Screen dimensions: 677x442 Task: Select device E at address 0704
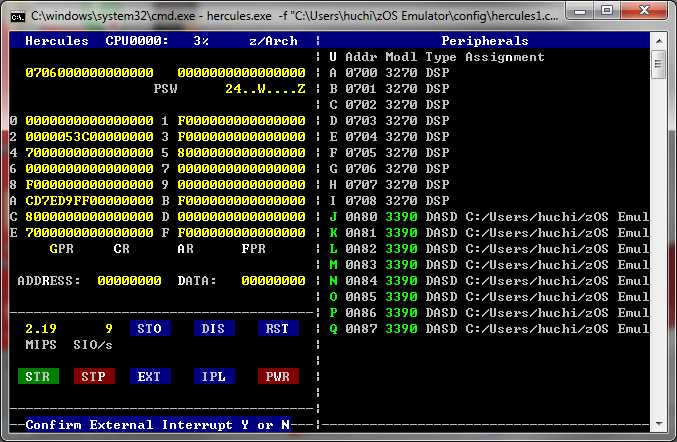389,136
